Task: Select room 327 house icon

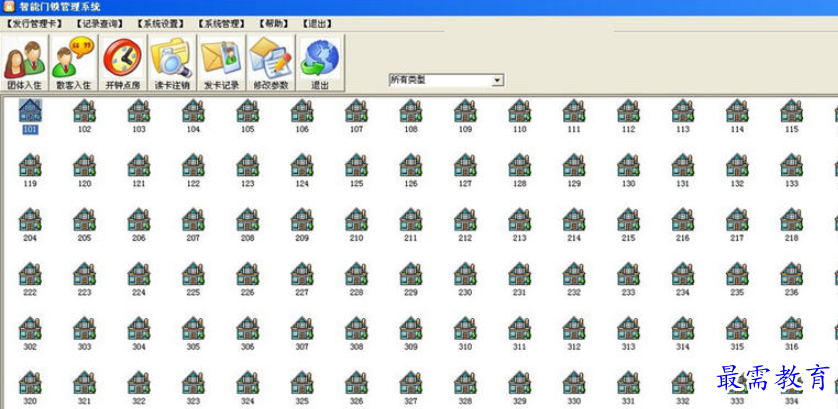Action: tap(411, 383)
